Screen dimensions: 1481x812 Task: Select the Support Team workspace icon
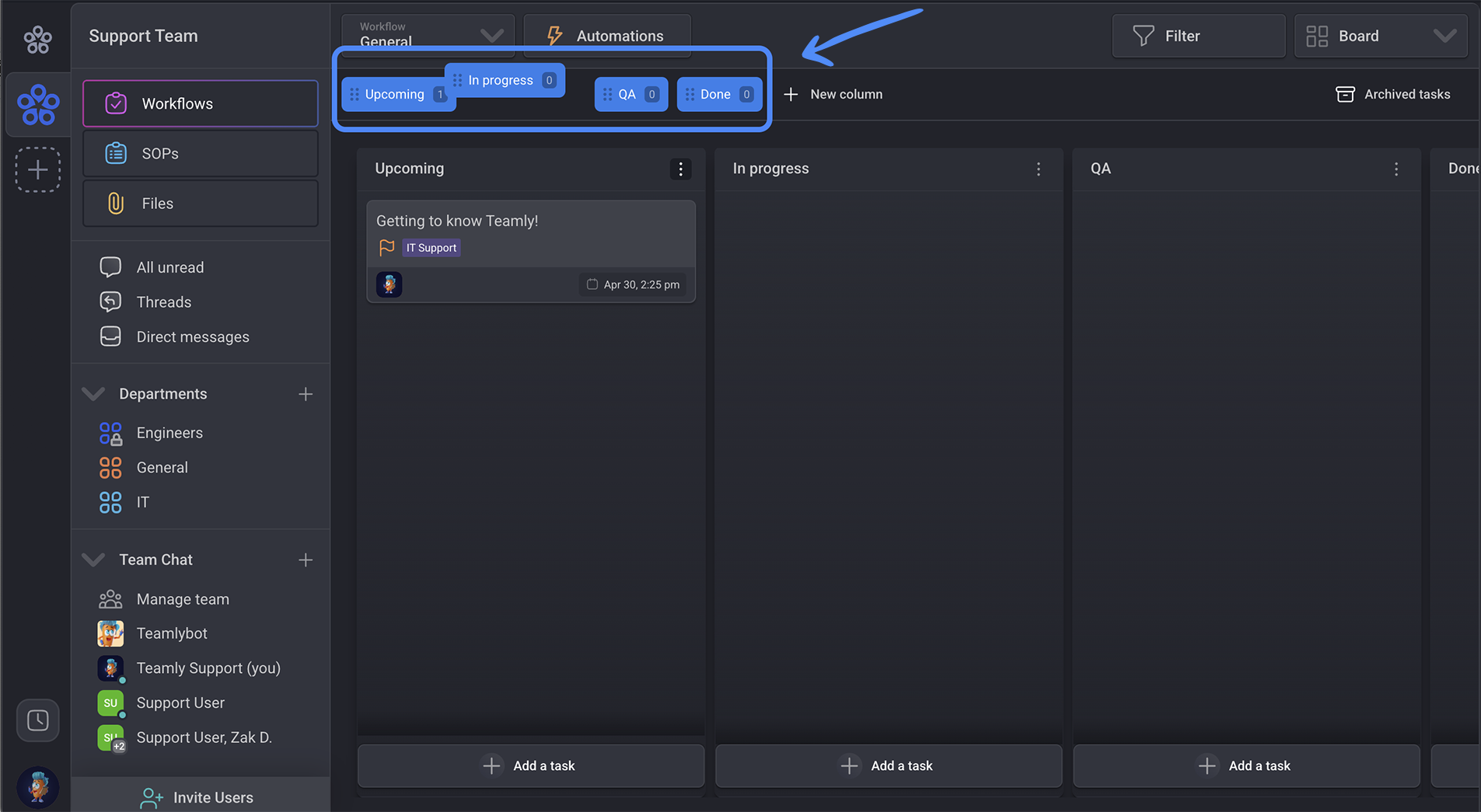point(38,105)
